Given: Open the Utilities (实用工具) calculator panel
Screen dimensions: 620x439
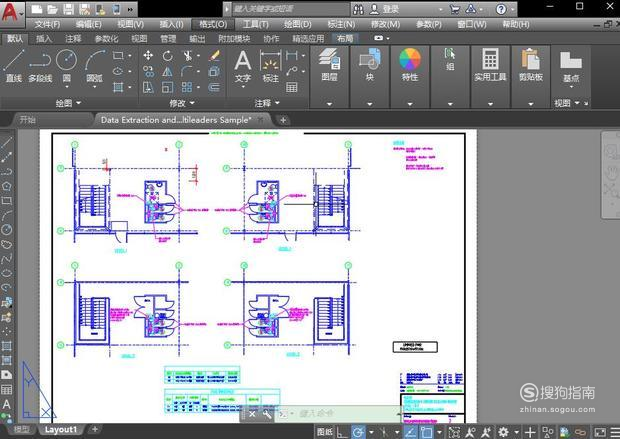Looking at the screenshot, I should coord(490,65).
